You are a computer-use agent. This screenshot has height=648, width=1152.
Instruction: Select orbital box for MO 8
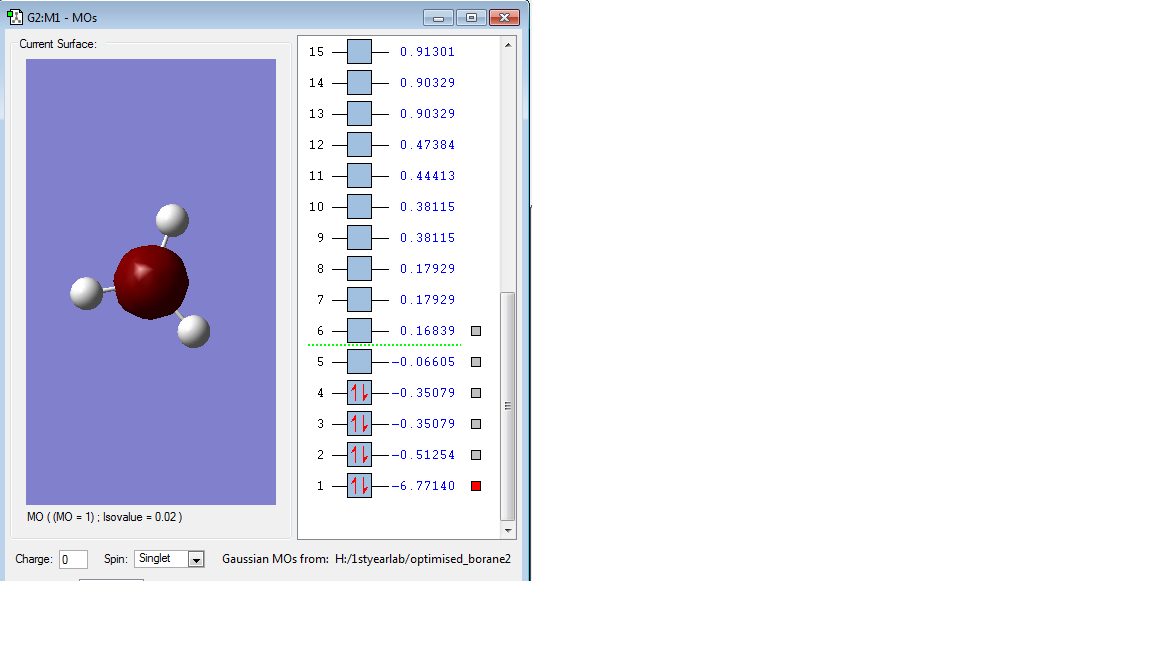[359, 268]
